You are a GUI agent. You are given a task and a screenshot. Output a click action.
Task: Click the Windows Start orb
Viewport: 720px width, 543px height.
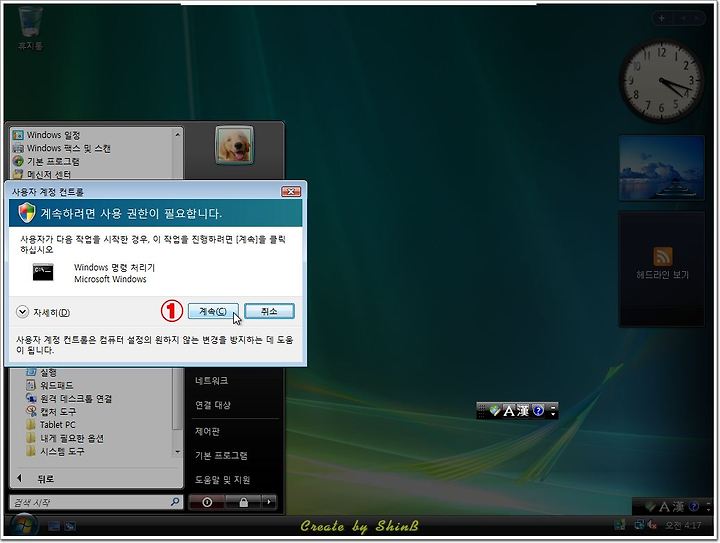(x=23, y=525)
